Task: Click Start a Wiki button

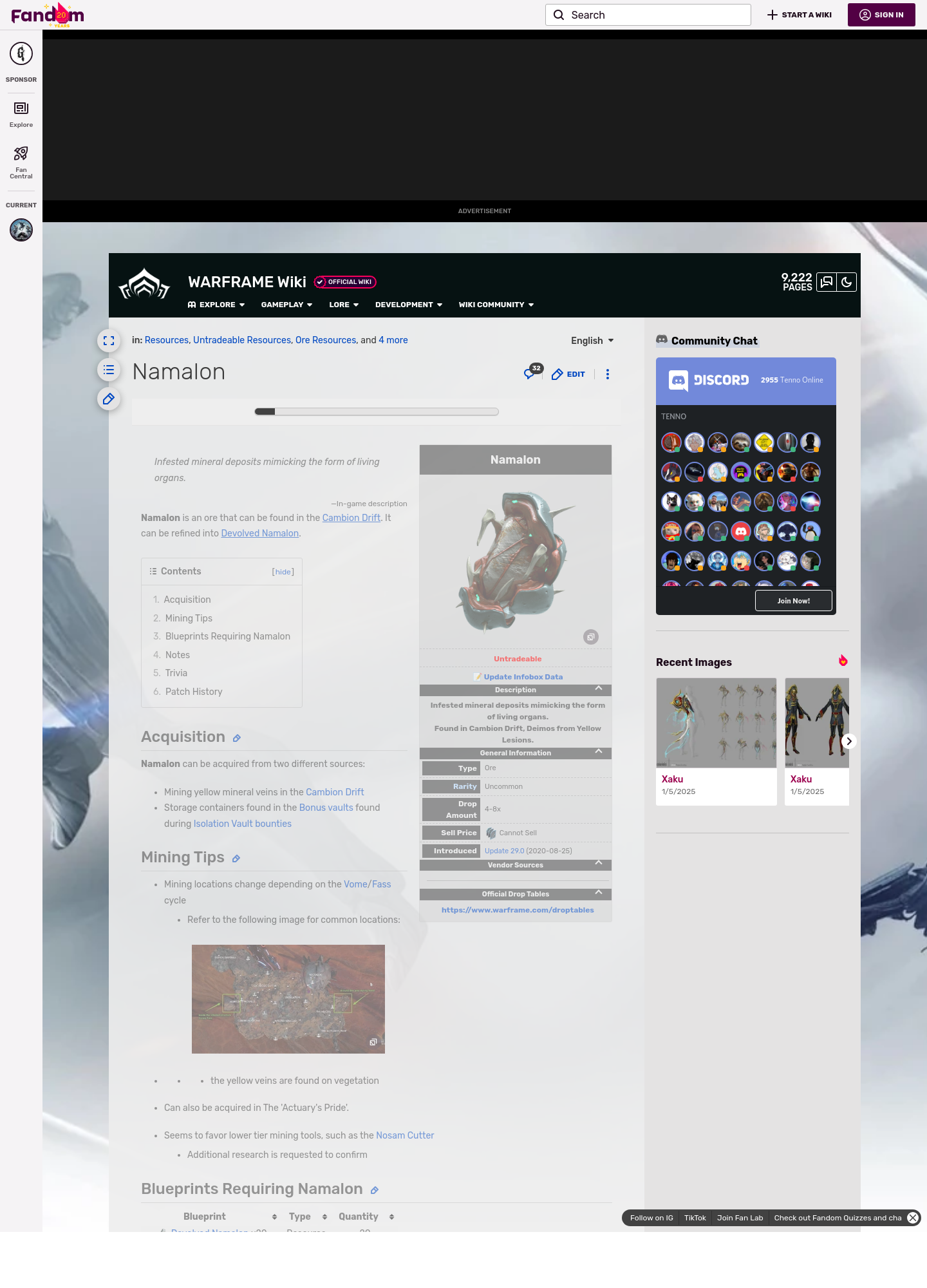Action: (x=800, y=15)
